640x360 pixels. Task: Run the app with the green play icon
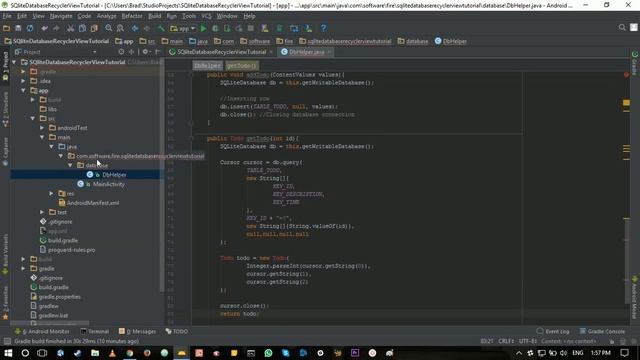pos(203,28)
